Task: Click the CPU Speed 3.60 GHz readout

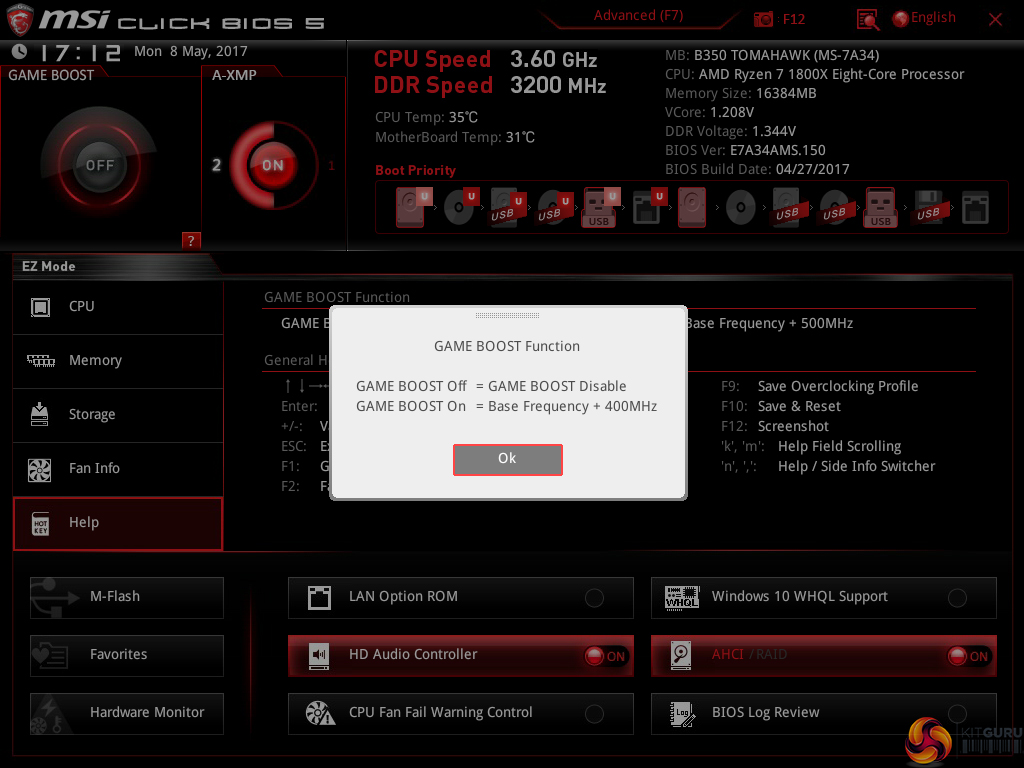Action: coord(485,59)
